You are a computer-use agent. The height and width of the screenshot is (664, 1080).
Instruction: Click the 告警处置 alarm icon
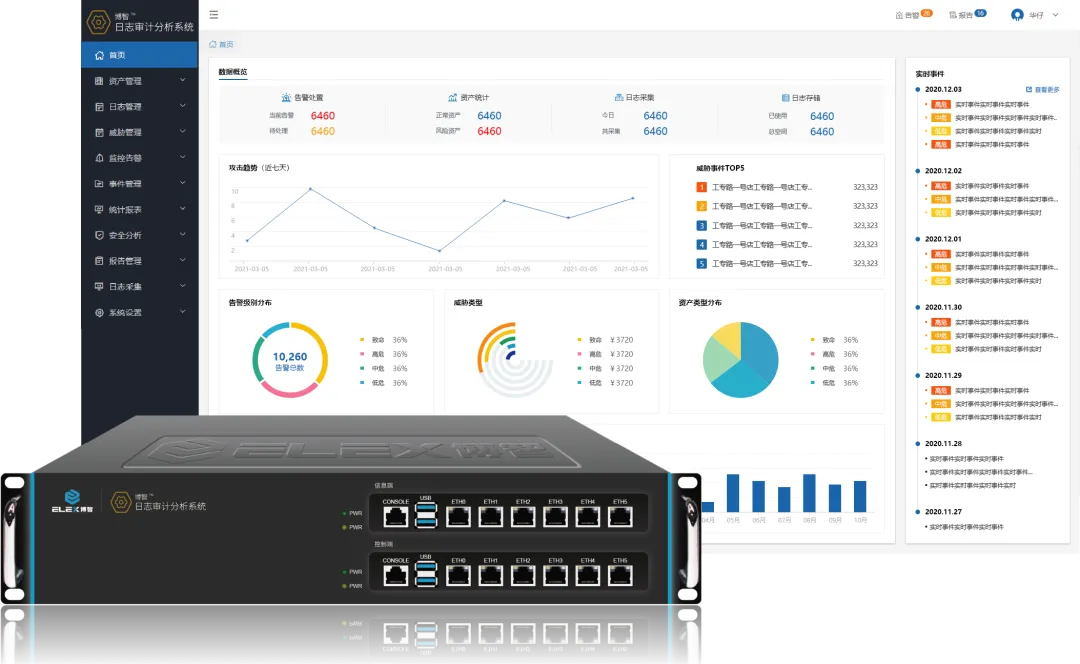[286, 98]
